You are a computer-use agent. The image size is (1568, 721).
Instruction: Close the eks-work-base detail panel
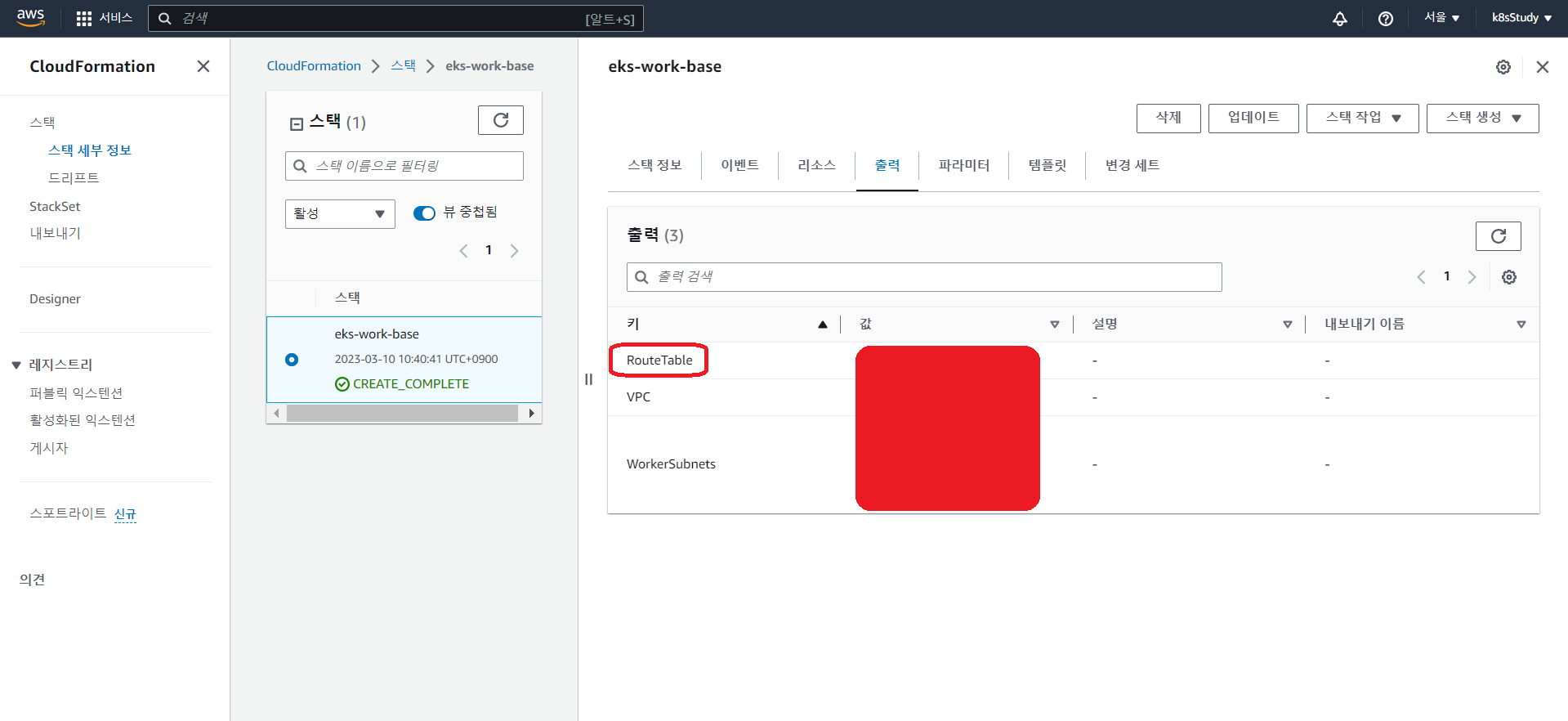click(x=1543, y=67)
